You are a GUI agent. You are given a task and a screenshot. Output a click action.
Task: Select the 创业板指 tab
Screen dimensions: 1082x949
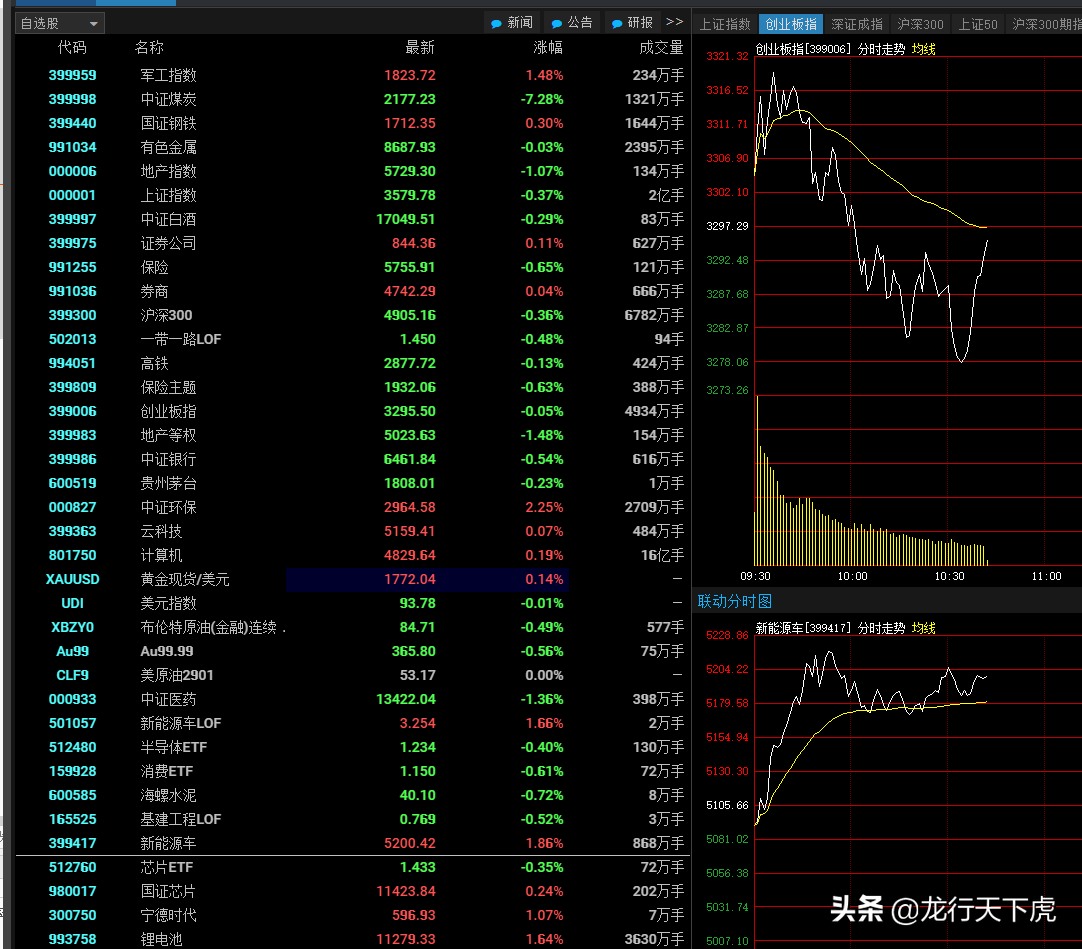coord(791,24)
